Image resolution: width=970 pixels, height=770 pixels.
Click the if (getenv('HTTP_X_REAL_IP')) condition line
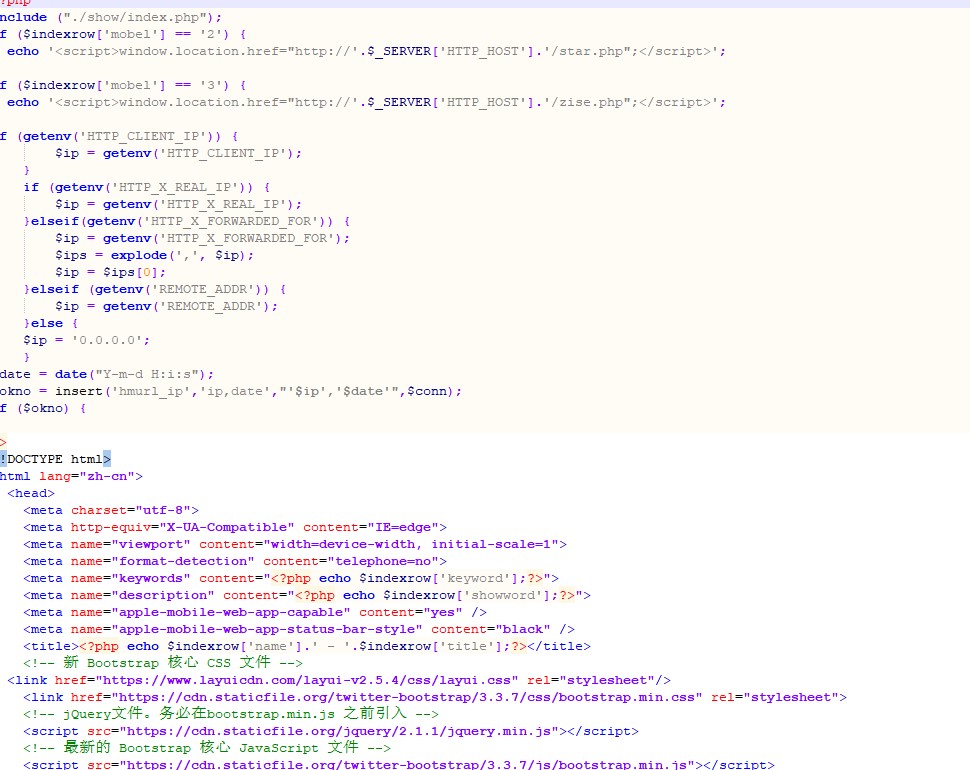click(147, 187)
